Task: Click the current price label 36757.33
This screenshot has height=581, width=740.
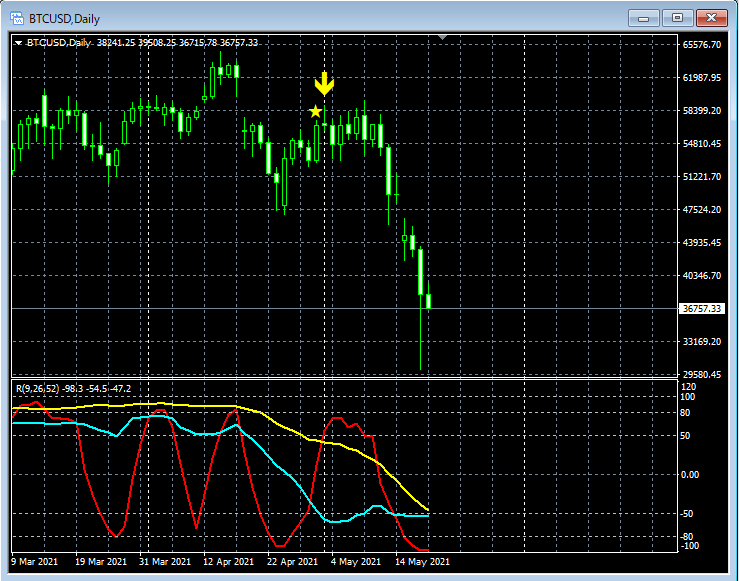Action: tap(702, 309)
